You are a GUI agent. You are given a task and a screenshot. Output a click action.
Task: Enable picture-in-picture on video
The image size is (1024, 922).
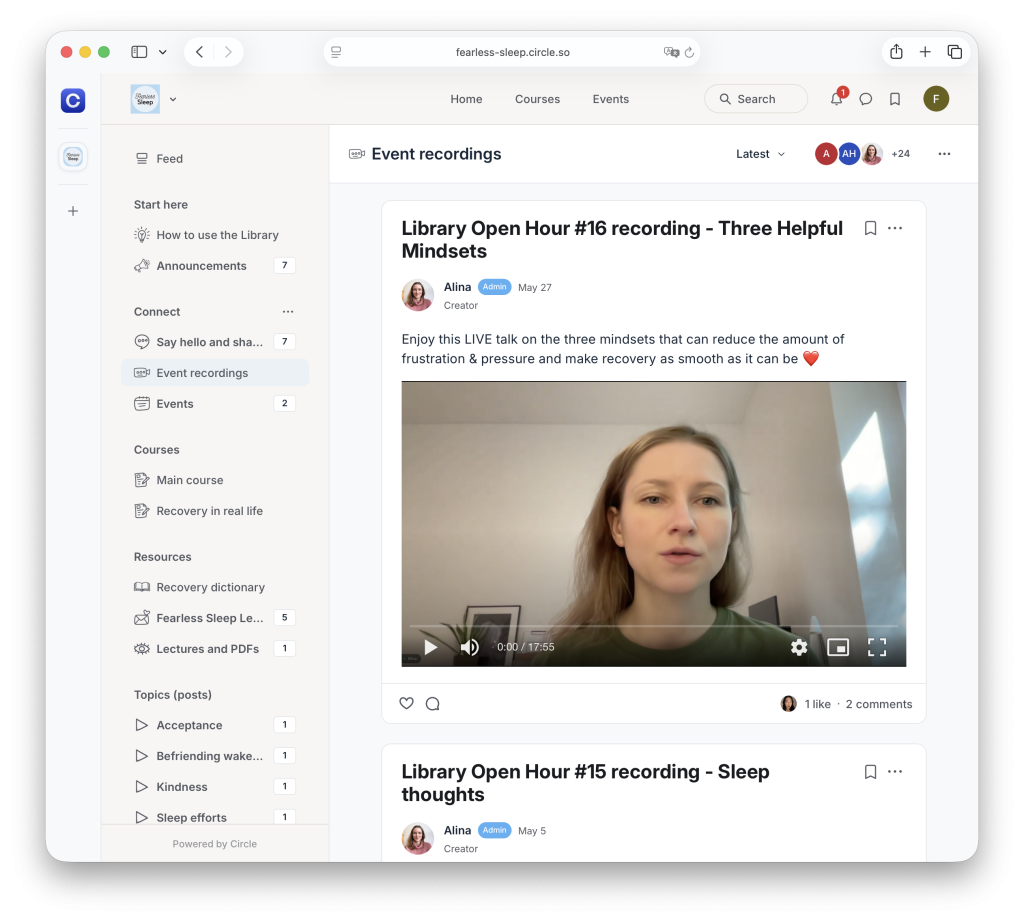(838, 647)
